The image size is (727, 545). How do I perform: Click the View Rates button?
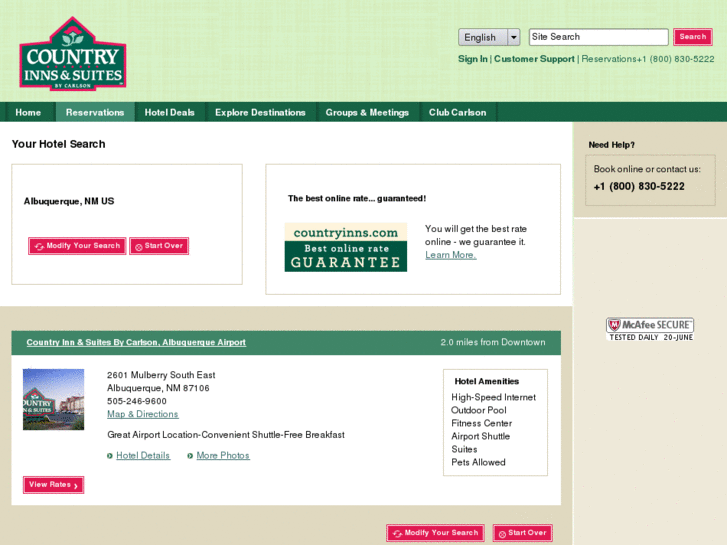53,485
